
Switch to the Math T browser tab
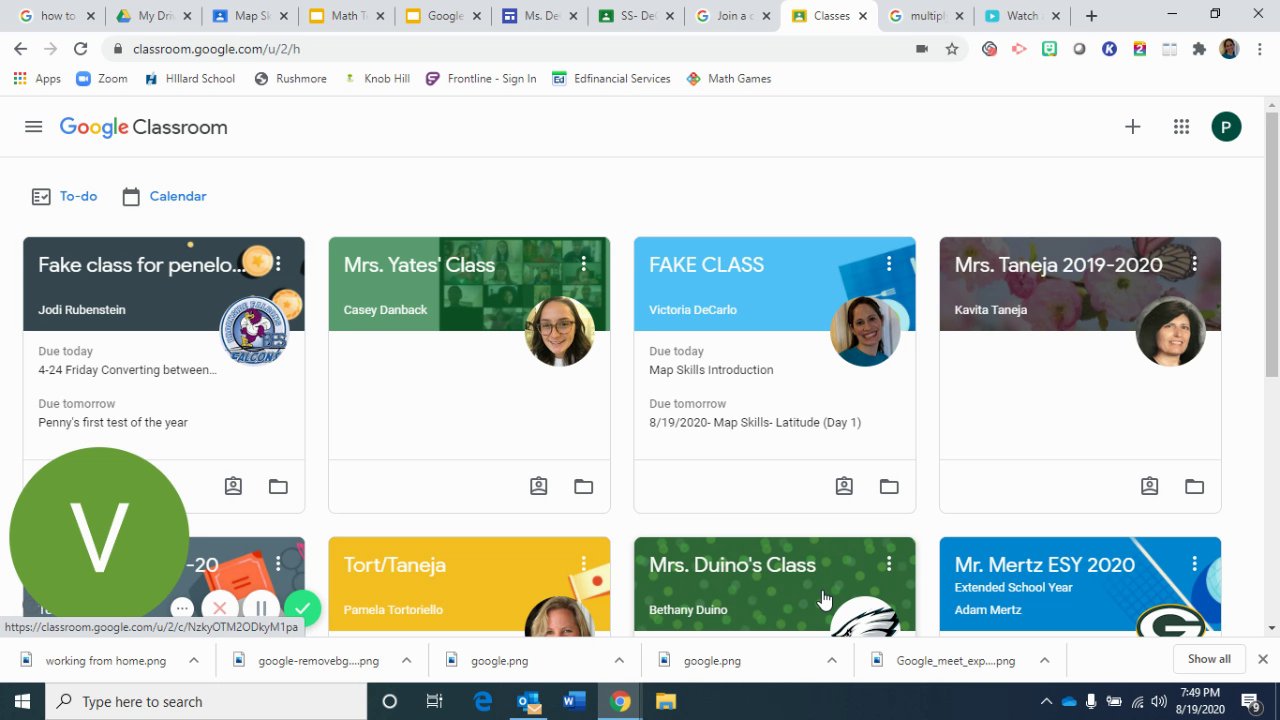click(x=346, y=16)
